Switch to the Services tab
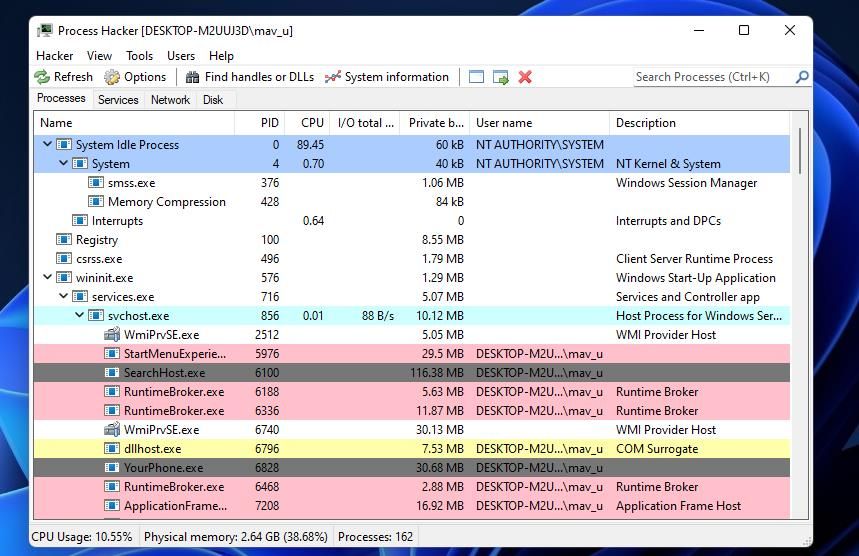 point(118,100)
